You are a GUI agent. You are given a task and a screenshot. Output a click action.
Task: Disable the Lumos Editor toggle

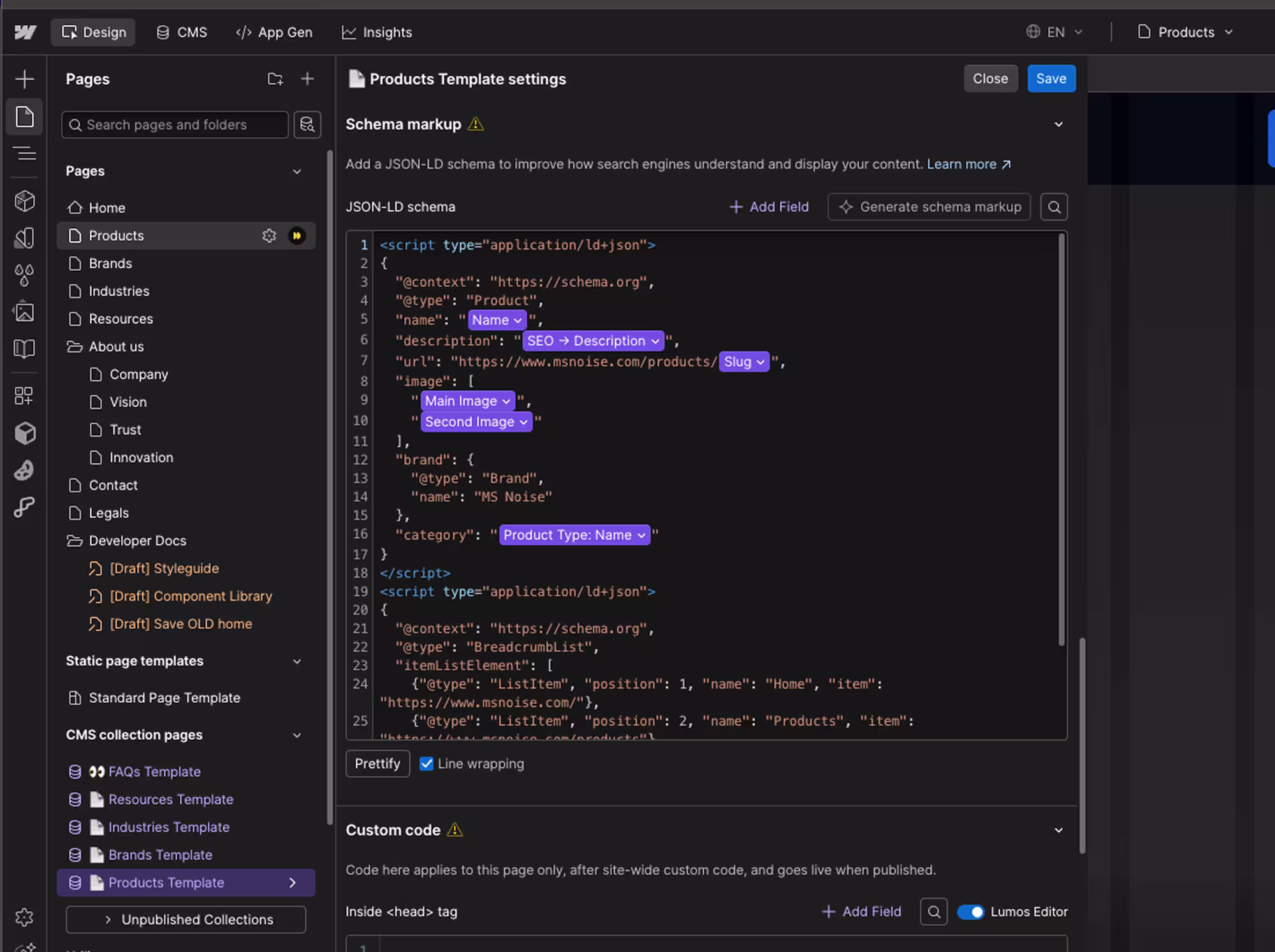click(970, 912)
